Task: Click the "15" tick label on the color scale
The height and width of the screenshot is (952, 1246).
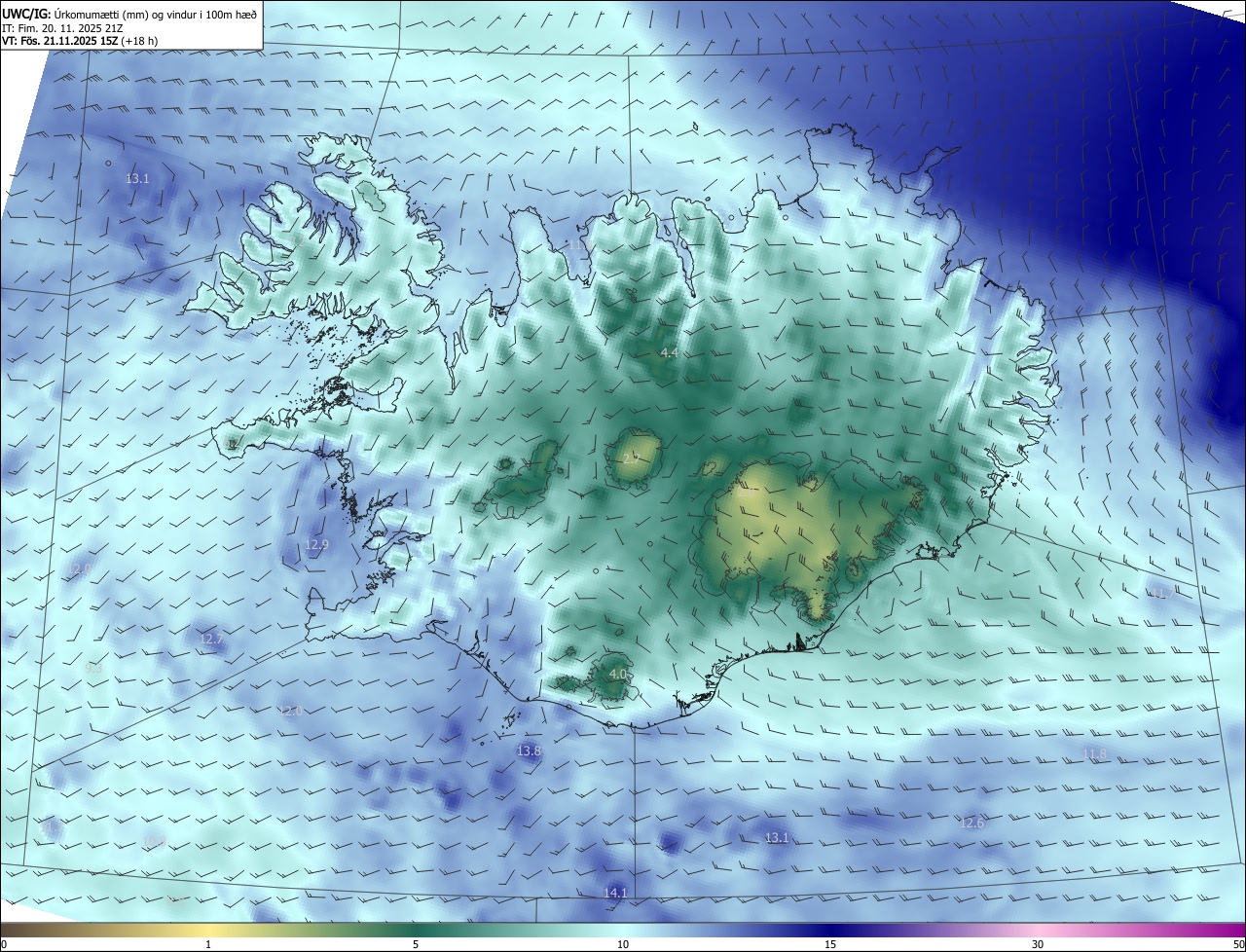Action: pyautogui.click(x=830, y=944)
